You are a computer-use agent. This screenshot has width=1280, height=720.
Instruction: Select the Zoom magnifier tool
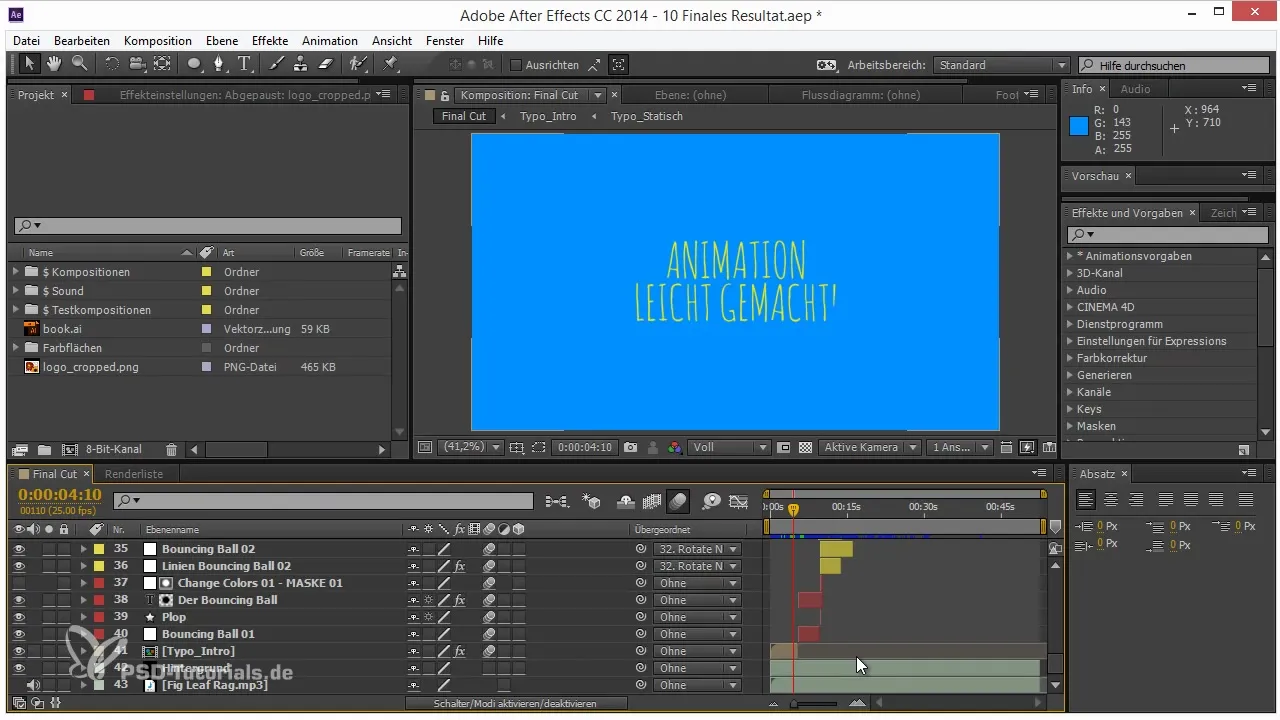[79, 64]
